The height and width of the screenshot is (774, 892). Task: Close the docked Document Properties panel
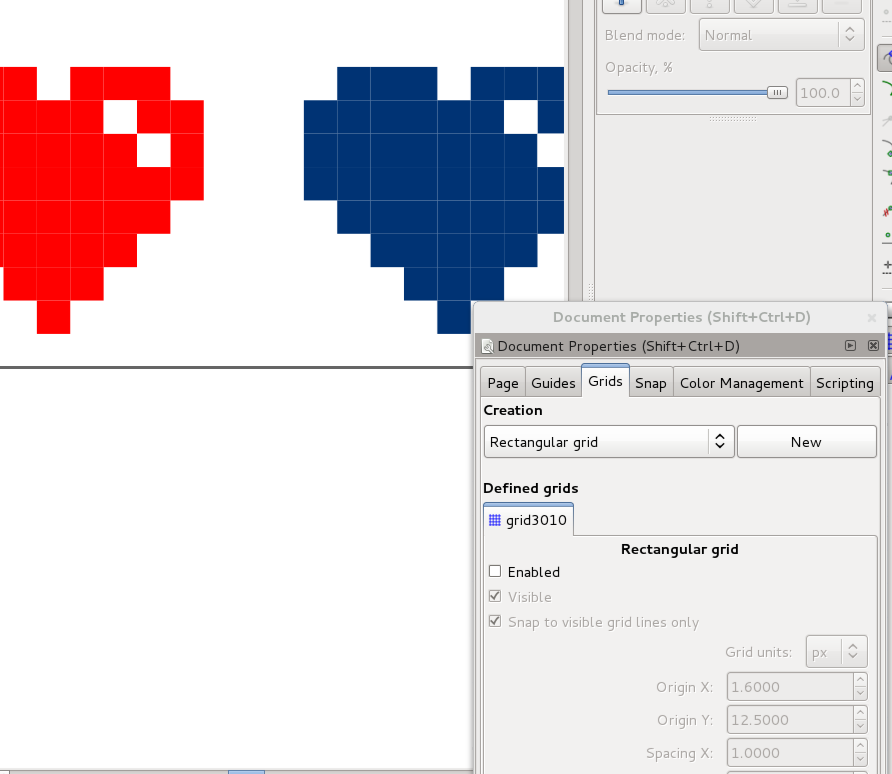coord(873,346)
